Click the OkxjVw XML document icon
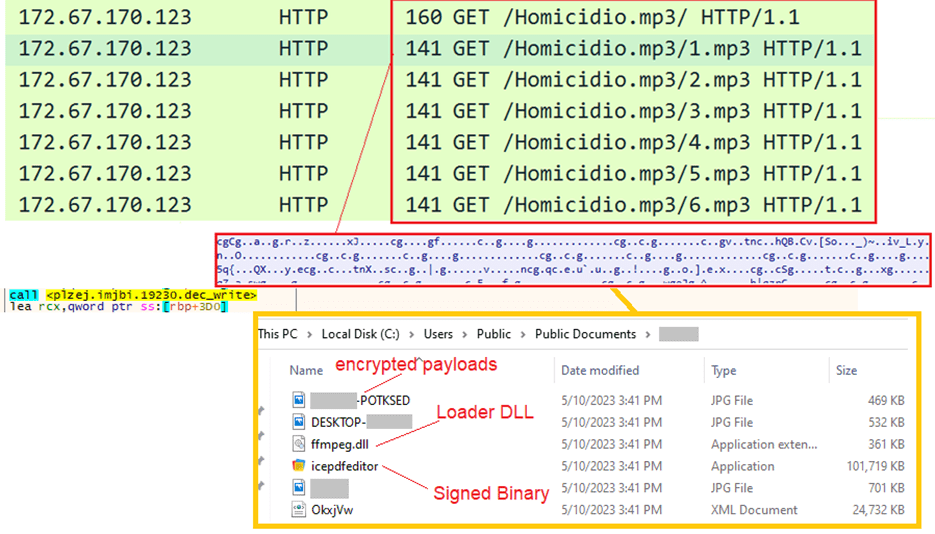The image size is (935, 534). [298, 510]
